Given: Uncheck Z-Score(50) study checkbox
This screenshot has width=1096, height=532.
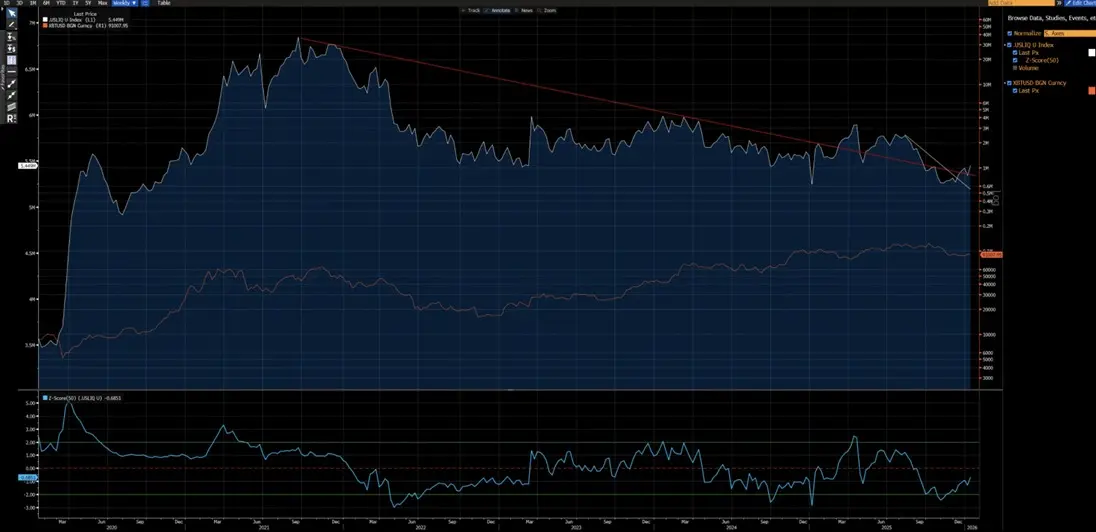Looking at the screenshot, I should click(1016, 60).
